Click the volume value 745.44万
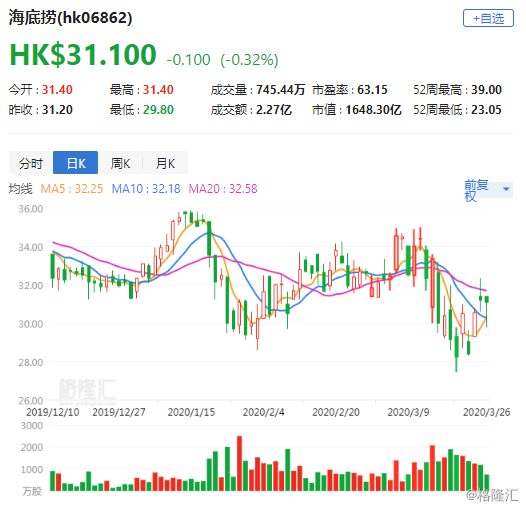 [x=280, y=90]
